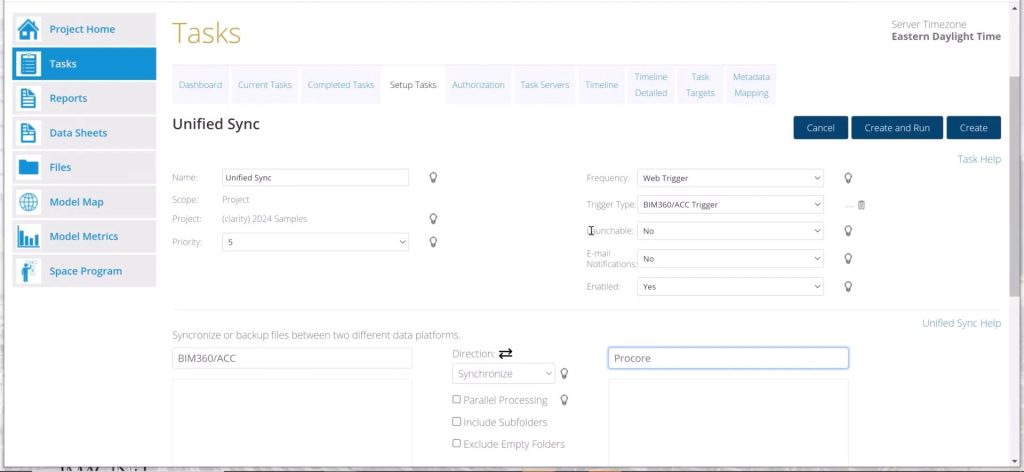Click the Data Sheets icon
Screen dimensions: 1024x472
tap(29, 133)
